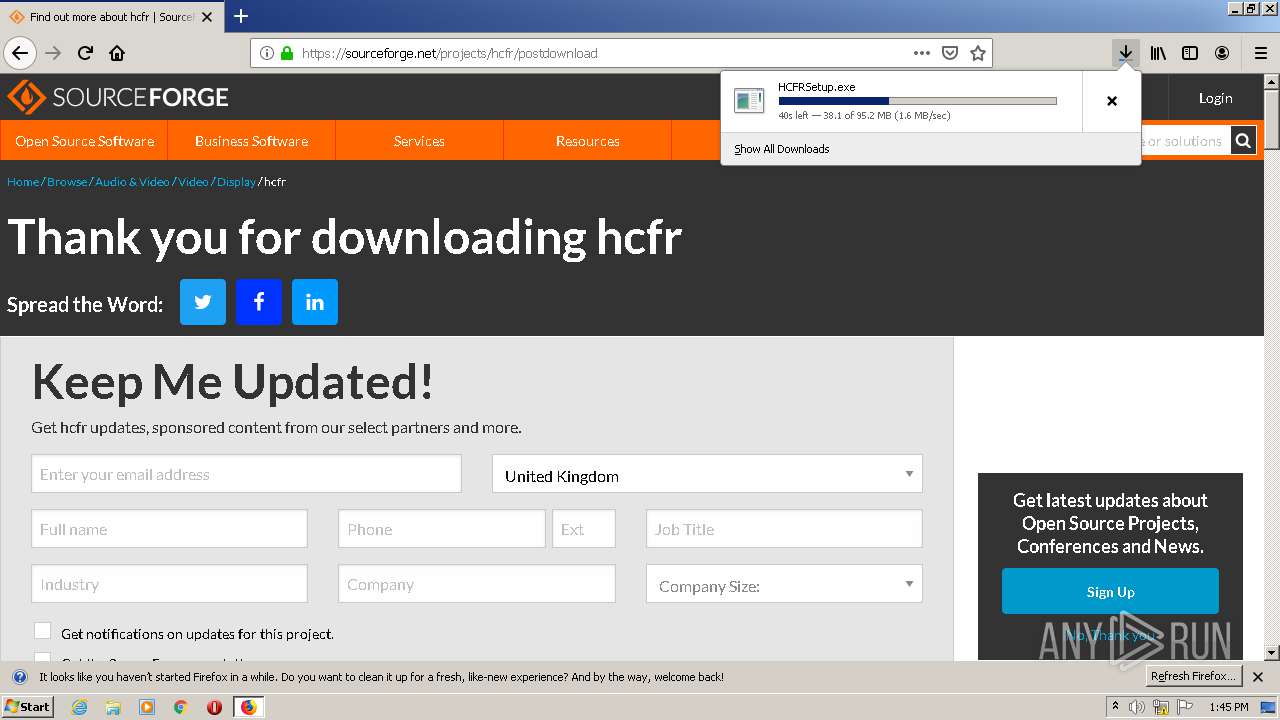Cancel the HCFRSetup.exe download
The width and height of the screenshot is (1280, 720).
click(1111, 101)
